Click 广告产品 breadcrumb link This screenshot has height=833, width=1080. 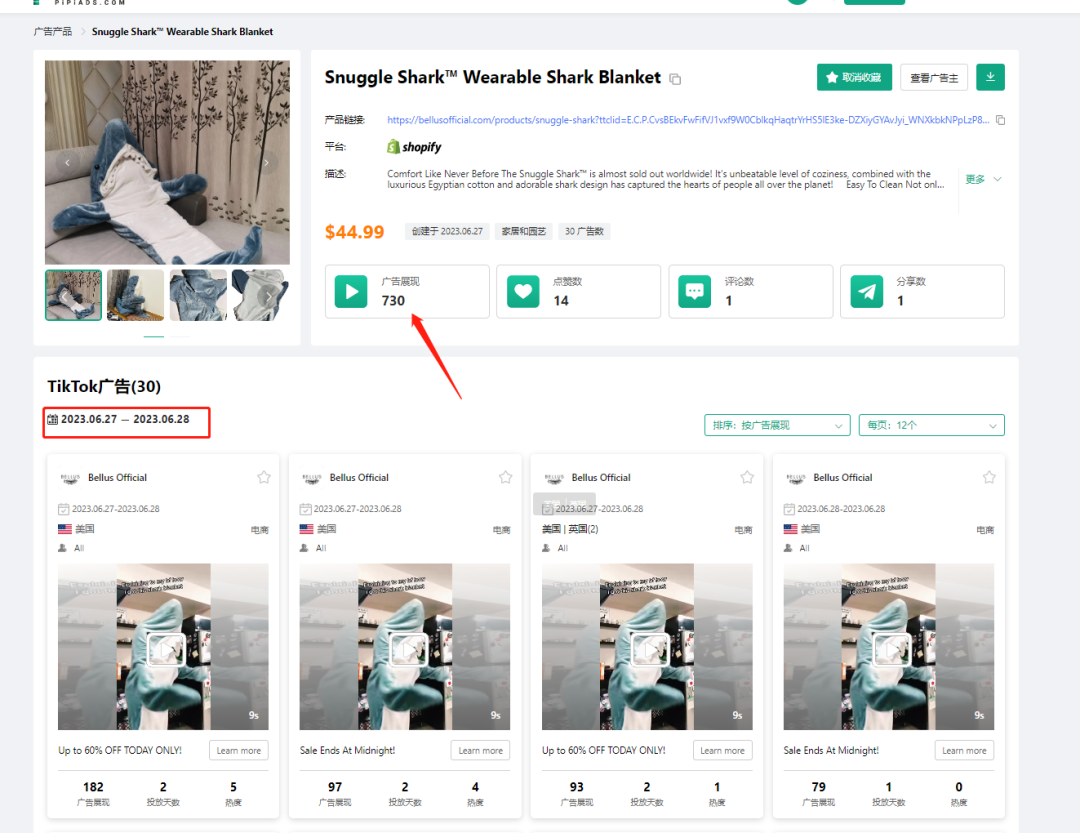52,32
